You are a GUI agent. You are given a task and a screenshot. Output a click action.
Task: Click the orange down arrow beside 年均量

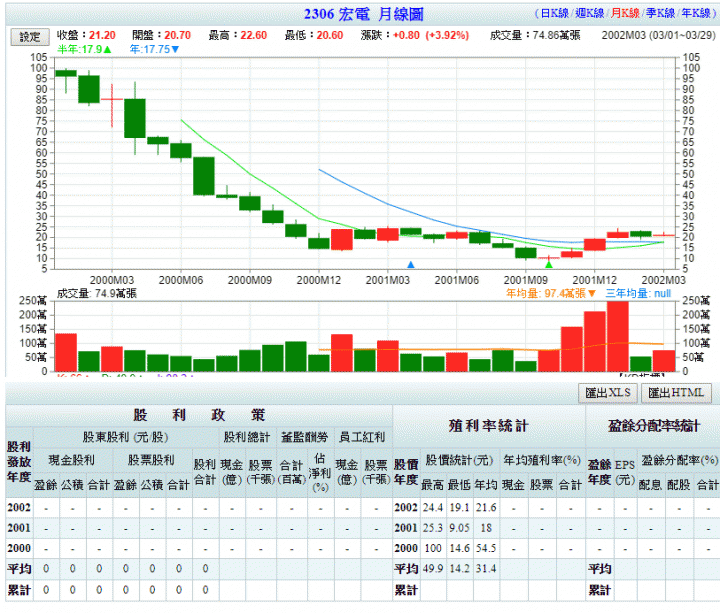[x=591, y=293]
